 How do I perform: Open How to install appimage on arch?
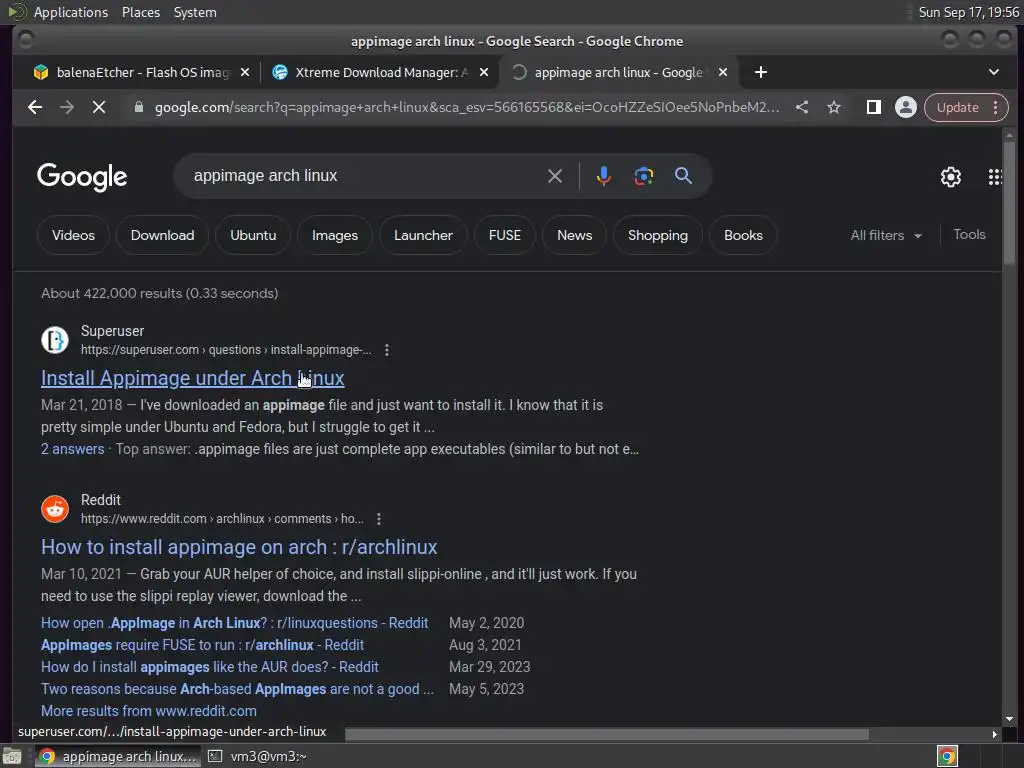point(239,547)
